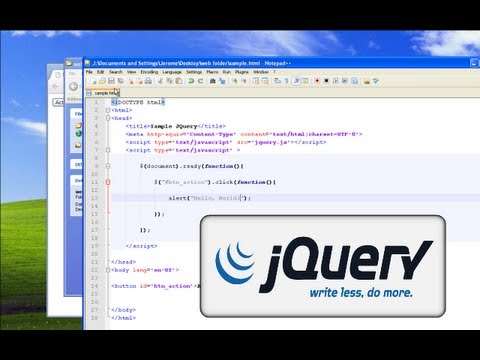The height and width of the screenshot is (360, 480).
Task: Create a new document with the New toolbar icon
Action: [94, 81]
